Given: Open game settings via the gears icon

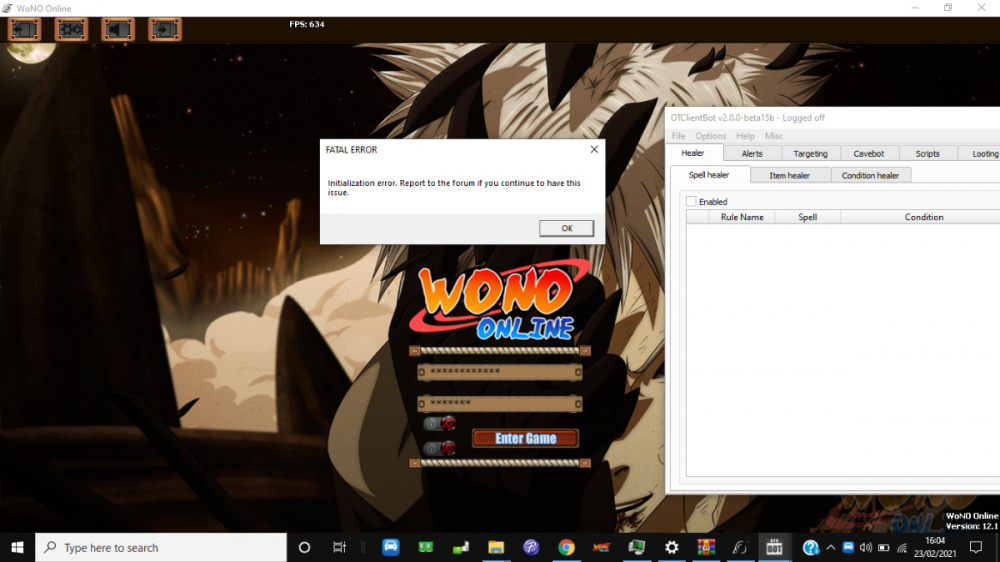Looking at the screenshot, I should click(71, 29).
